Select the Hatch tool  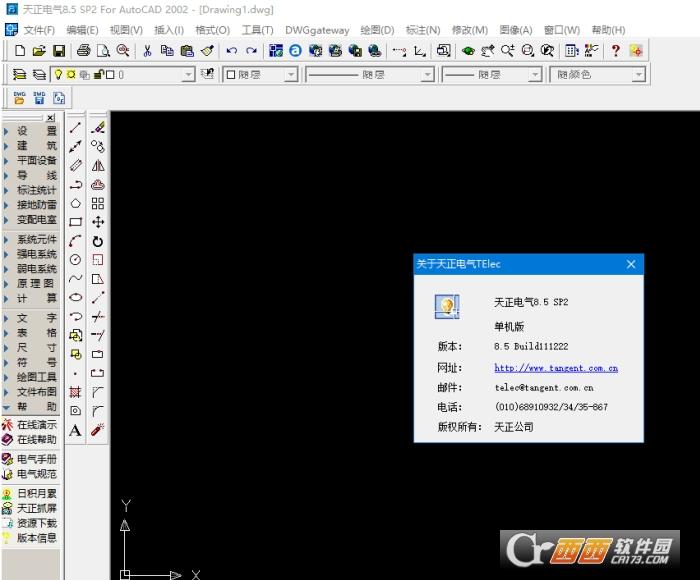[x=75, y=392]
